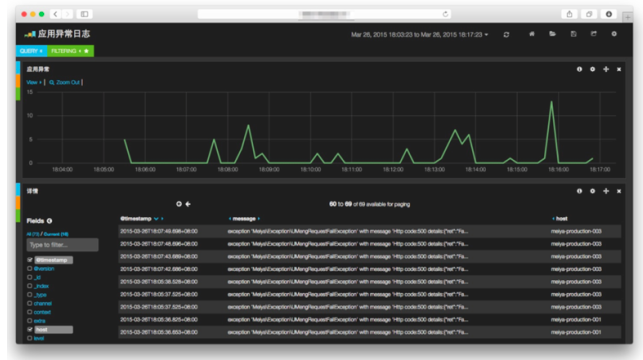Expand the 18:05:36.653 log row
This screenshot has height=360, width=643.
coord(369,332)
